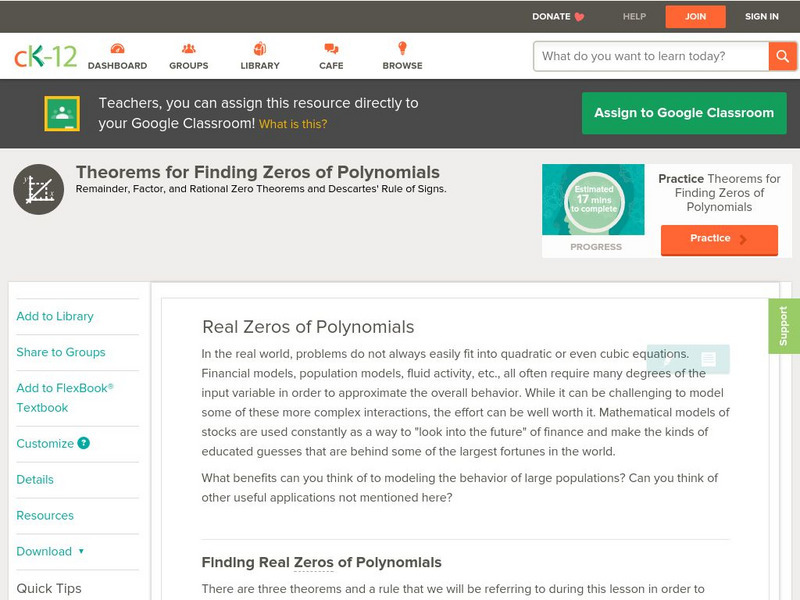The height and width of the screenshot is (600, 800).
Task: Open the Browse lightbulb icon
Action: coord(402,48)
